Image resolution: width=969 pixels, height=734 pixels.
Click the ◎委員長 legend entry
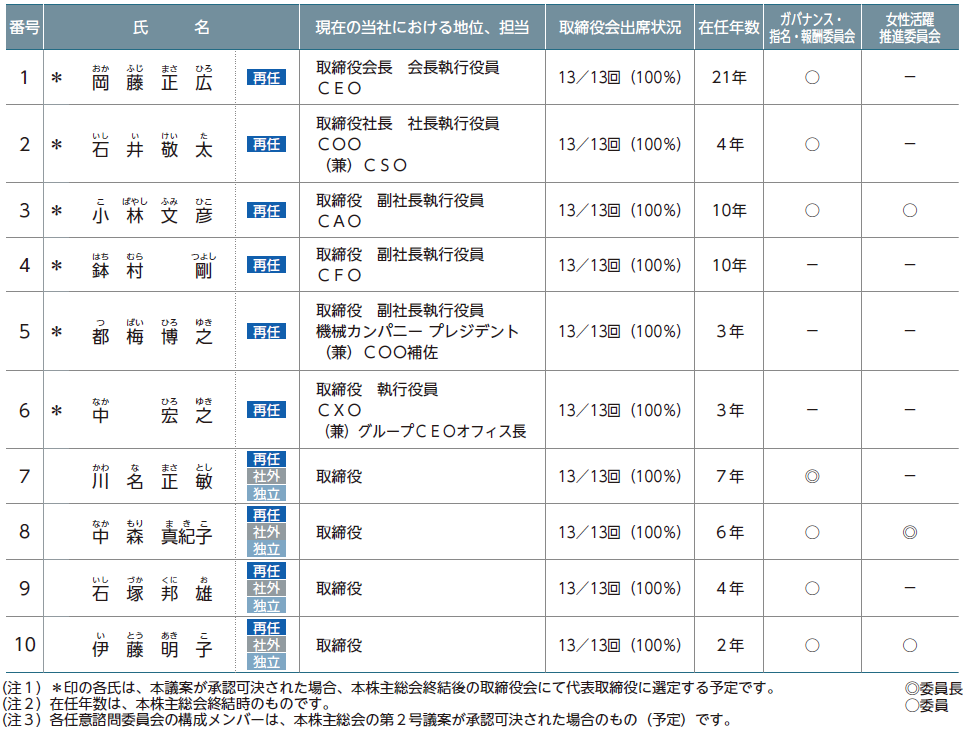(933, 688)
